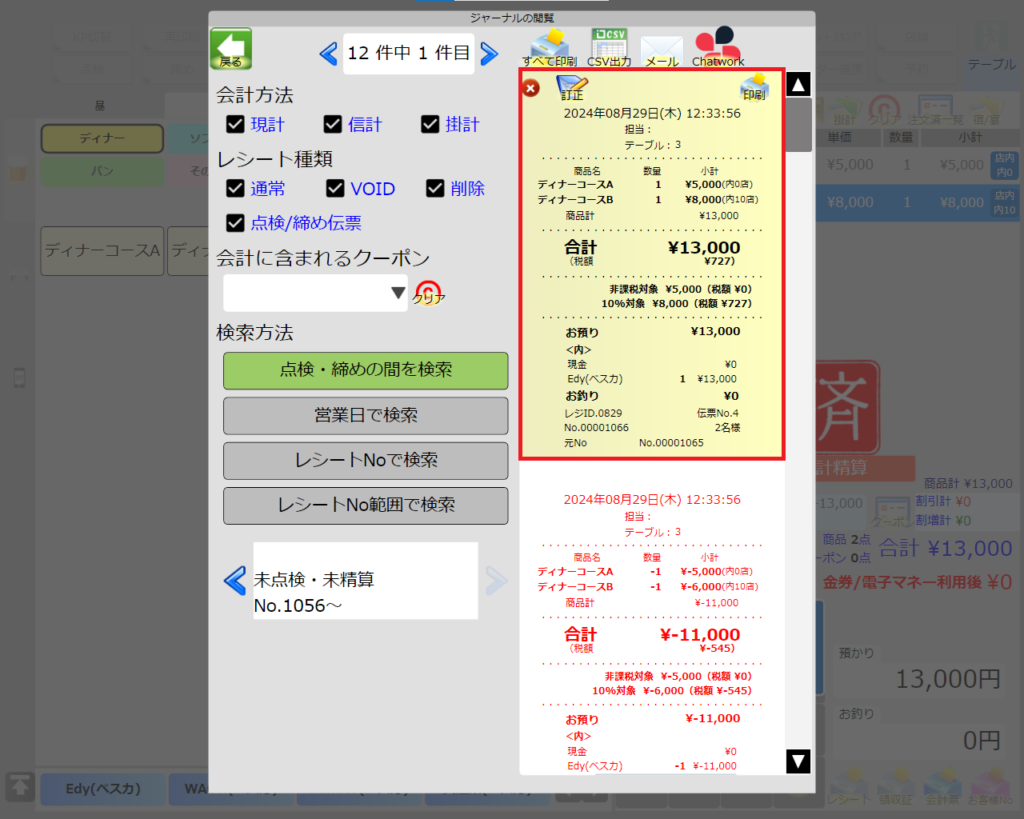Uncheck the 現計 checkbox

(x=236, y=124)
